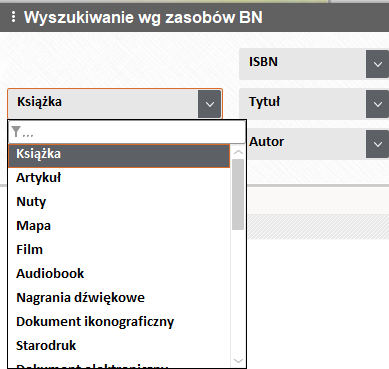Expand the Tytuł dropdown arrow
This screenshot has width=389, height=369.
tap(377, 104)
